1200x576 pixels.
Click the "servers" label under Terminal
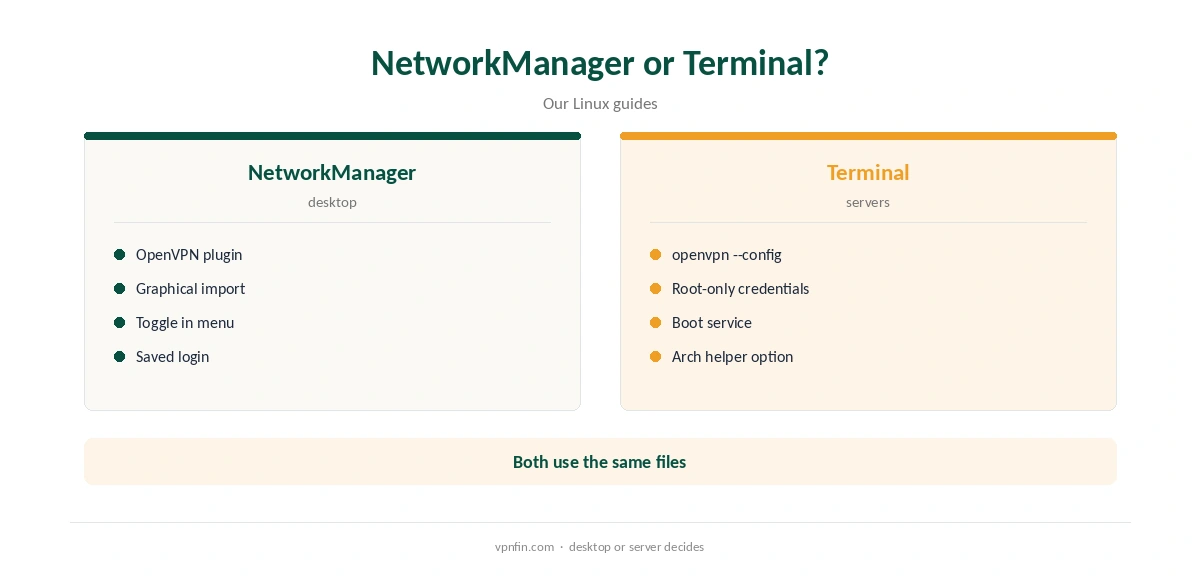click(x=868, y=202)
